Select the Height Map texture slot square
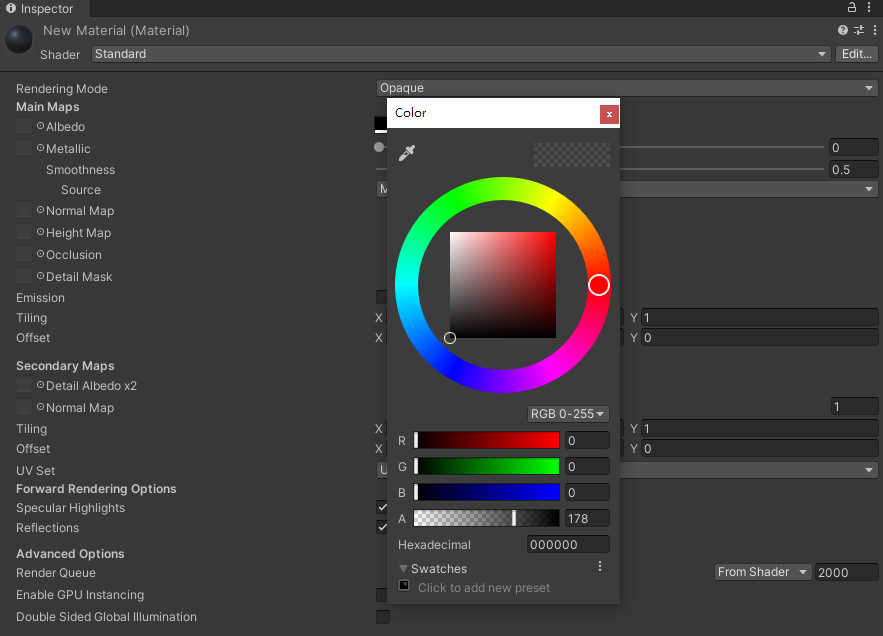Screen dimensions: 883x636 coord(24,232)
